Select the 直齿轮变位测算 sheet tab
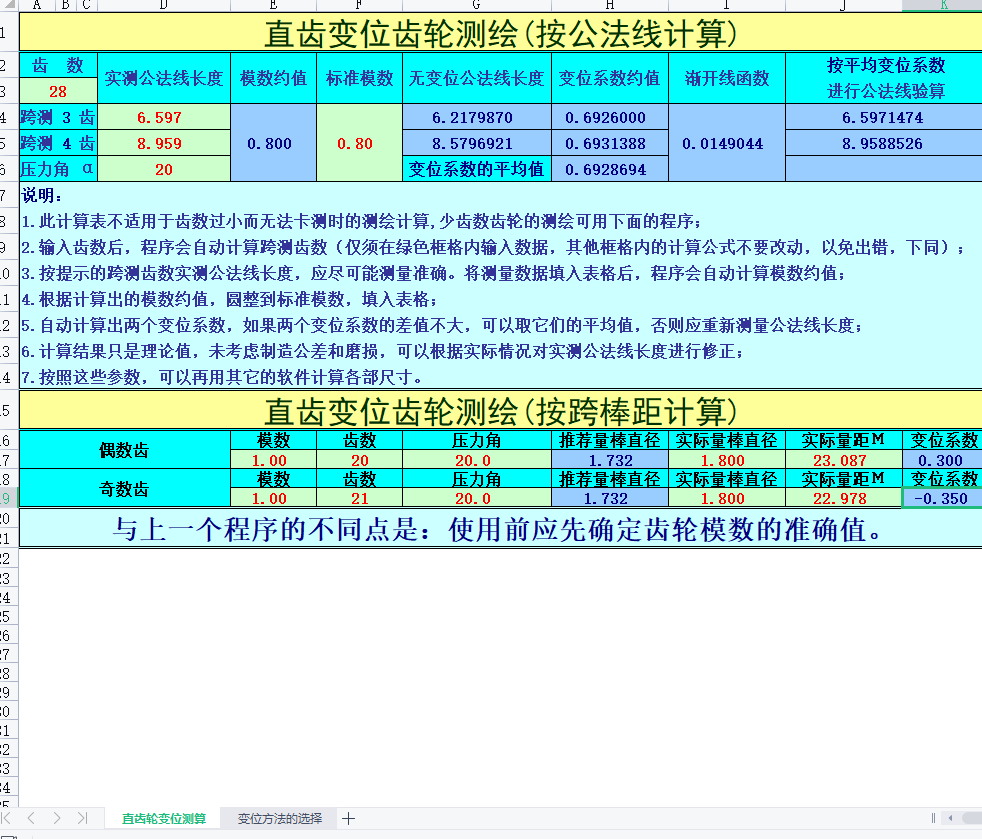This screenshot has height=839, width=982. pyautogui.click(x=164, y=818)
